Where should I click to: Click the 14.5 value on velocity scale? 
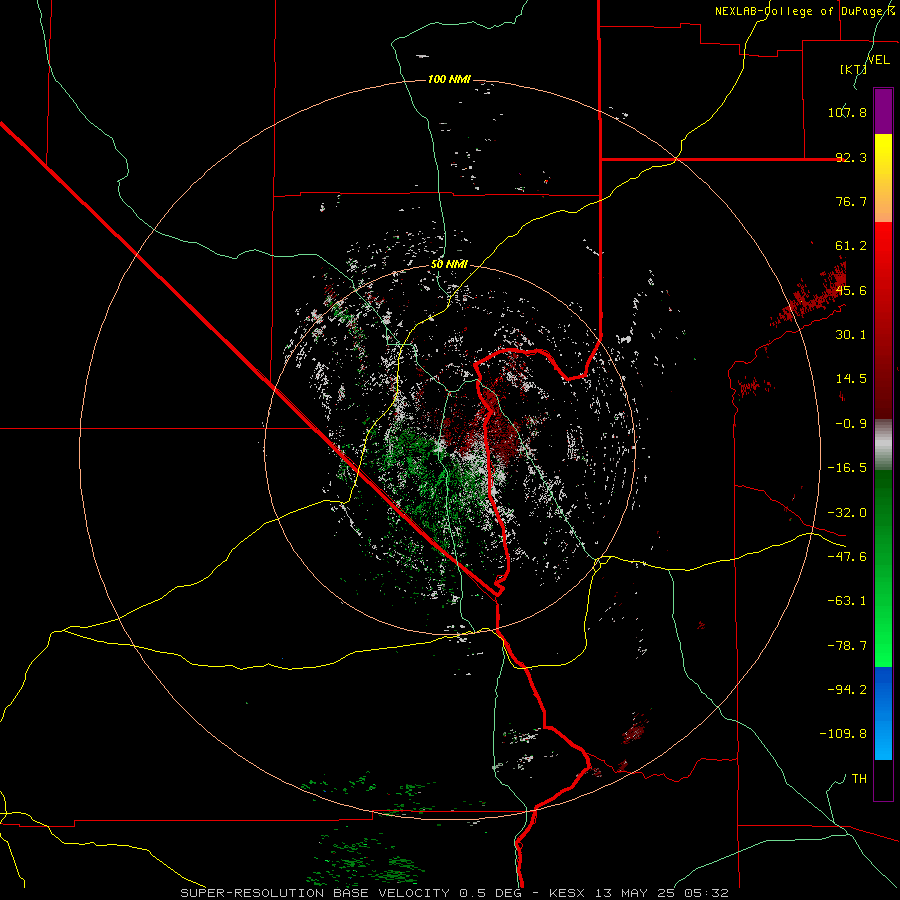tap(851, 379)
